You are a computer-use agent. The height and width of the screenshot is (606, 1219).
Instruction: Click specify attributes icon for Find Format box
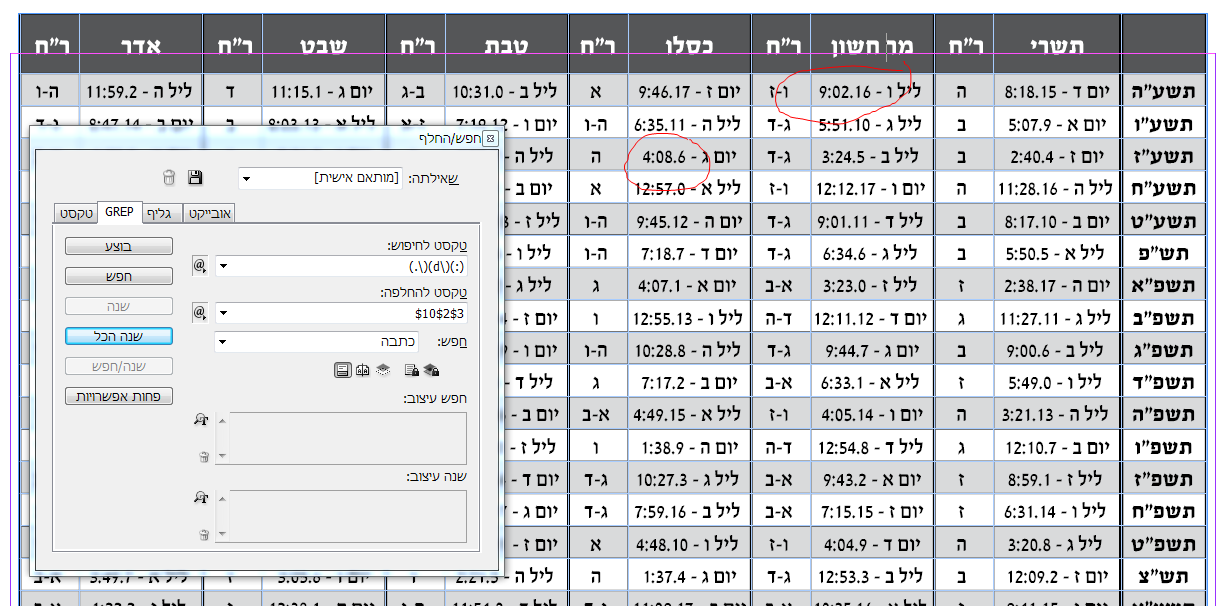coord(200,419)
